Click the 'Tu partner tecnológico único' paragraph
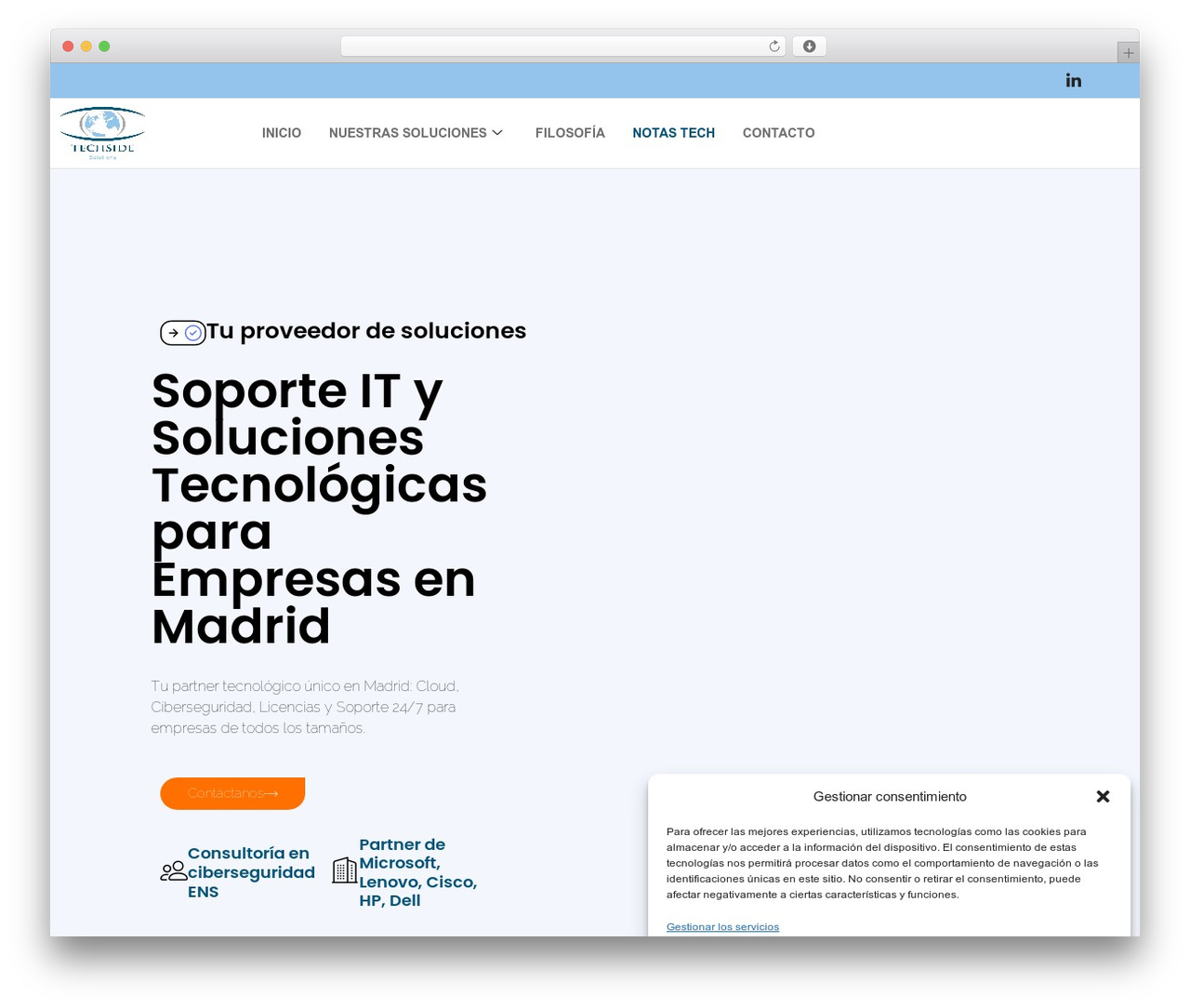 coord(305,707)
